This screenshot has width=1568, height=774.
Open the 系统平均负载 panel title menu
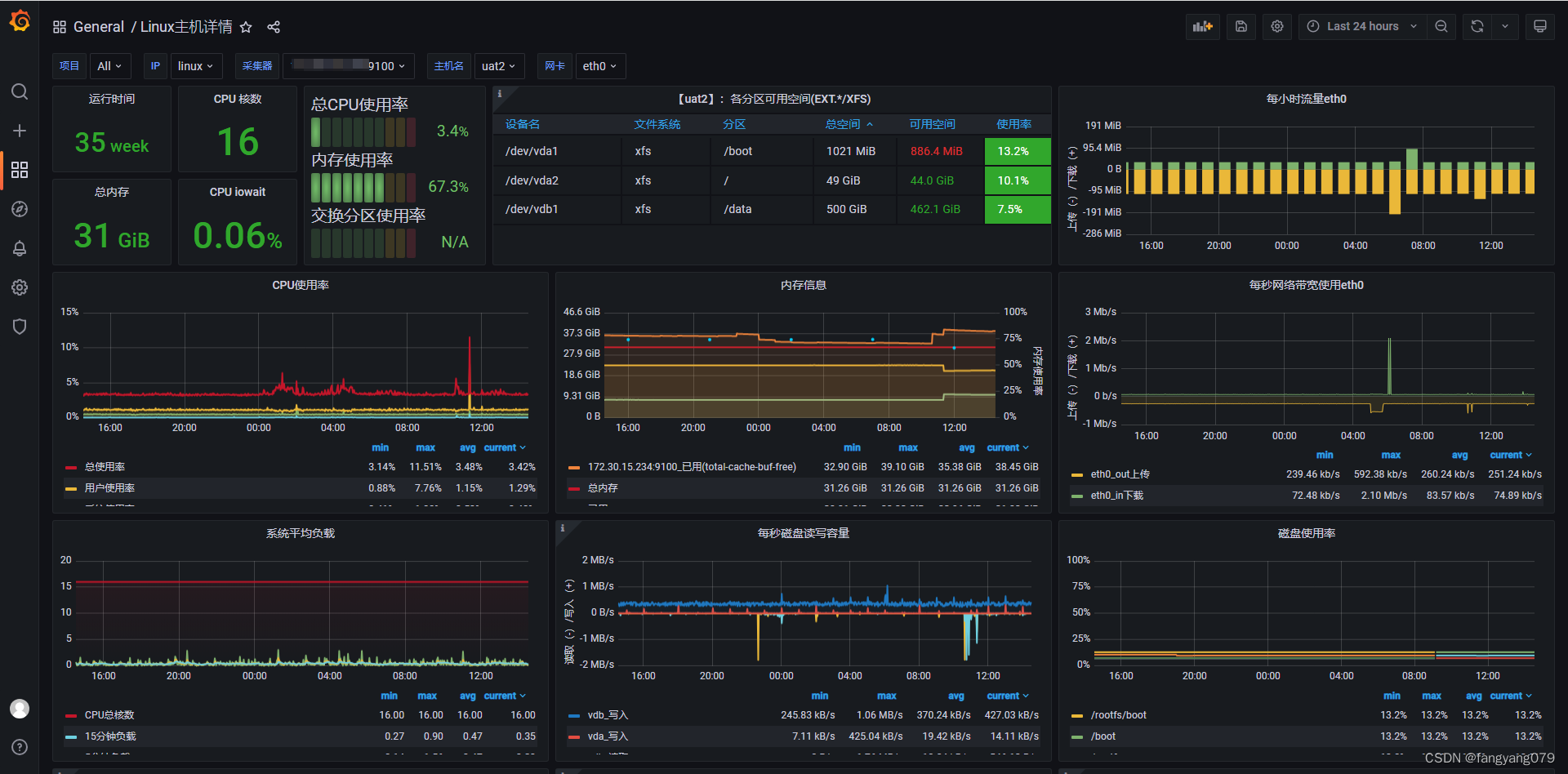(301, 533)
